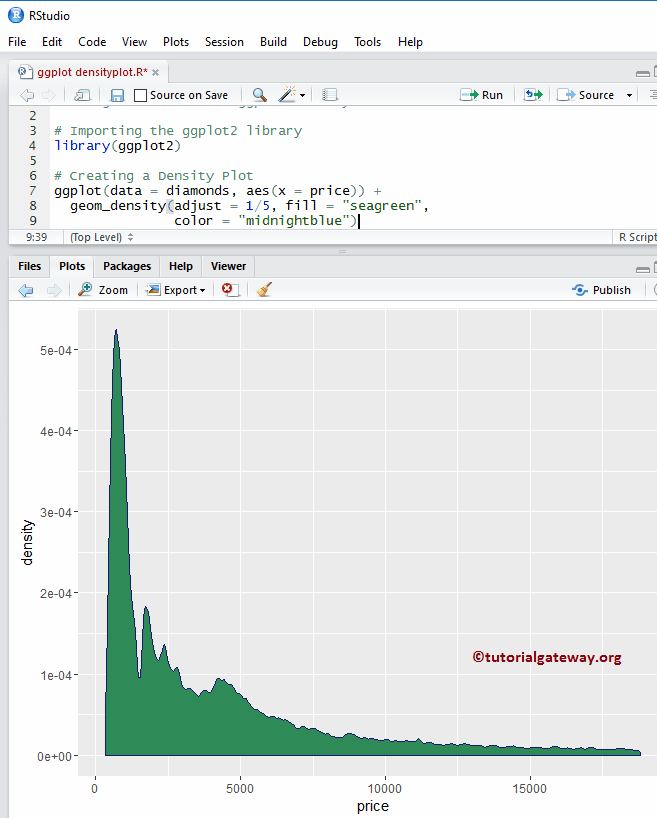
Task: Show next plot arrow
Action: click(54, 290)
